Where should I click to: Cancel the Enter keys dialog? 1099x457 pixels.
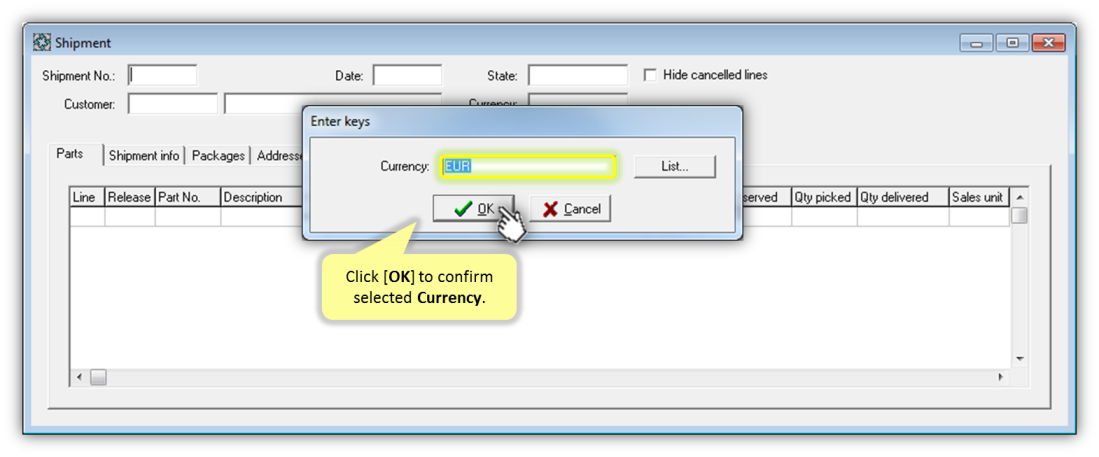click(570, 209)
